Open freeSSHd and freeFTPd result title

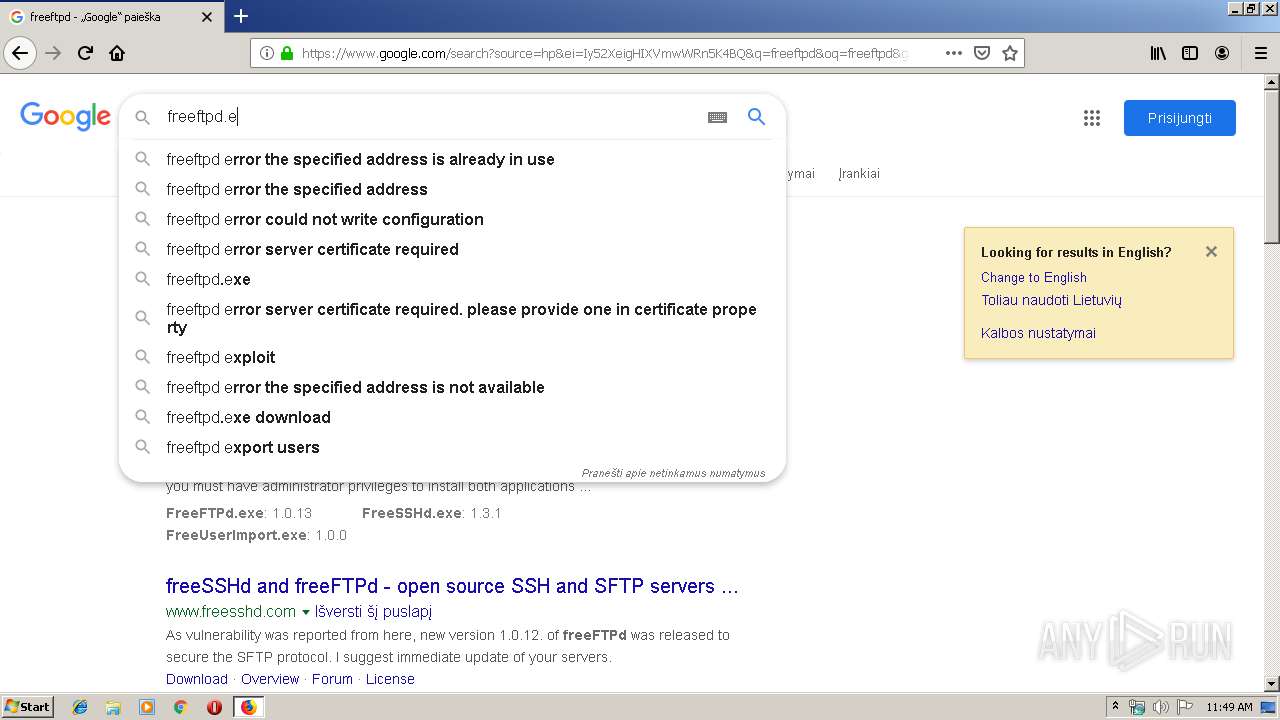point(452,586)
